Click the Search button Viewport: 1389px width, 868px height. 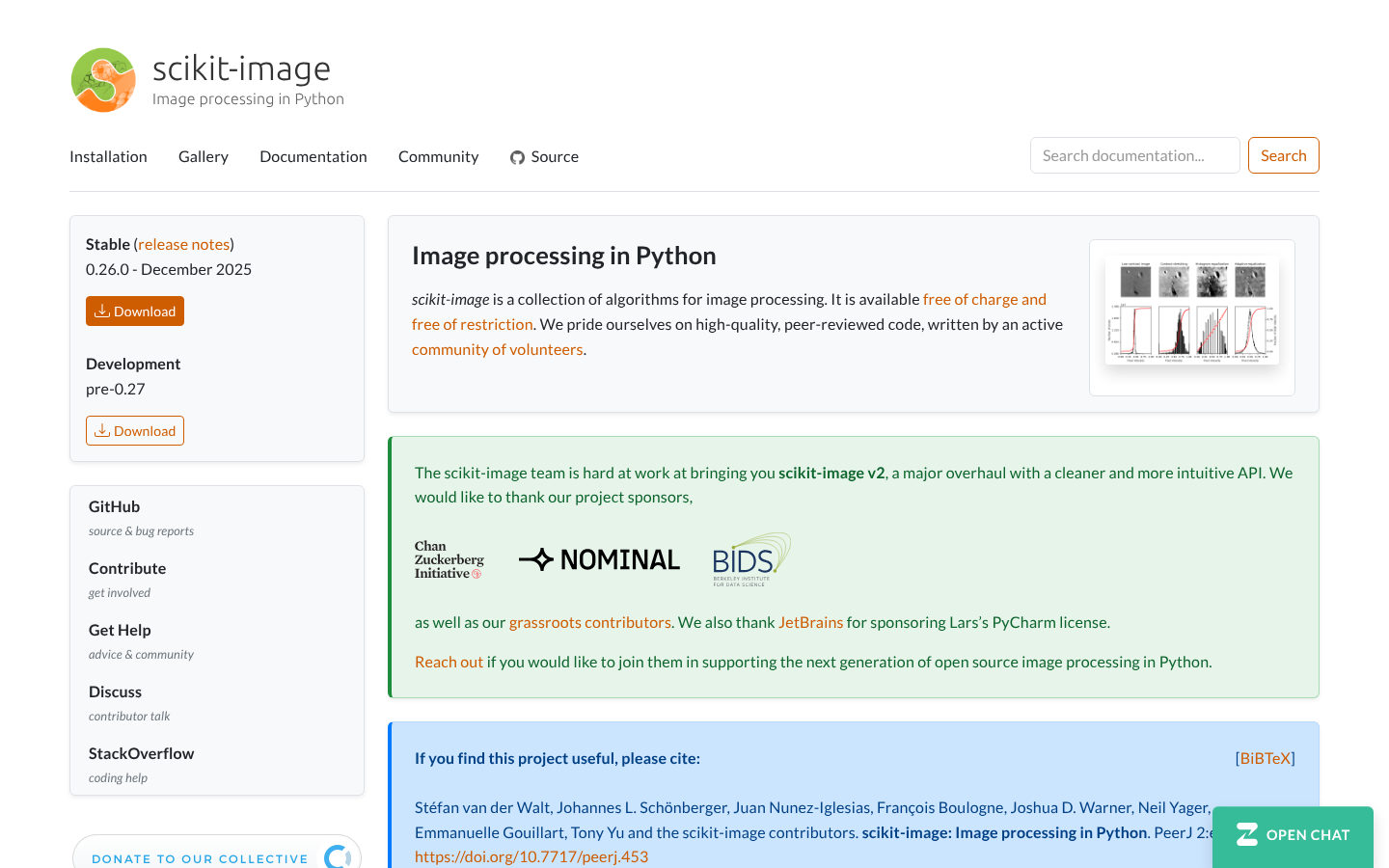click(x=1284, y=155)
